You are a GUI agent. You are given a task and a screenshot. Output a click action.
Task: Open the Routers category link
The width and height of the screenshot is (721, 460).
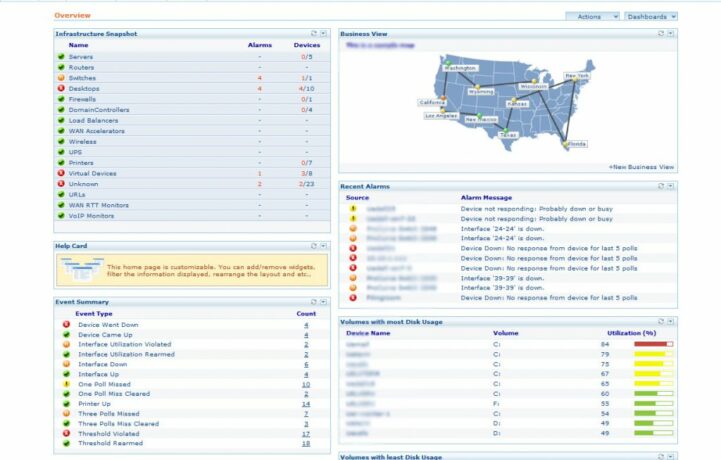point(81,67)
